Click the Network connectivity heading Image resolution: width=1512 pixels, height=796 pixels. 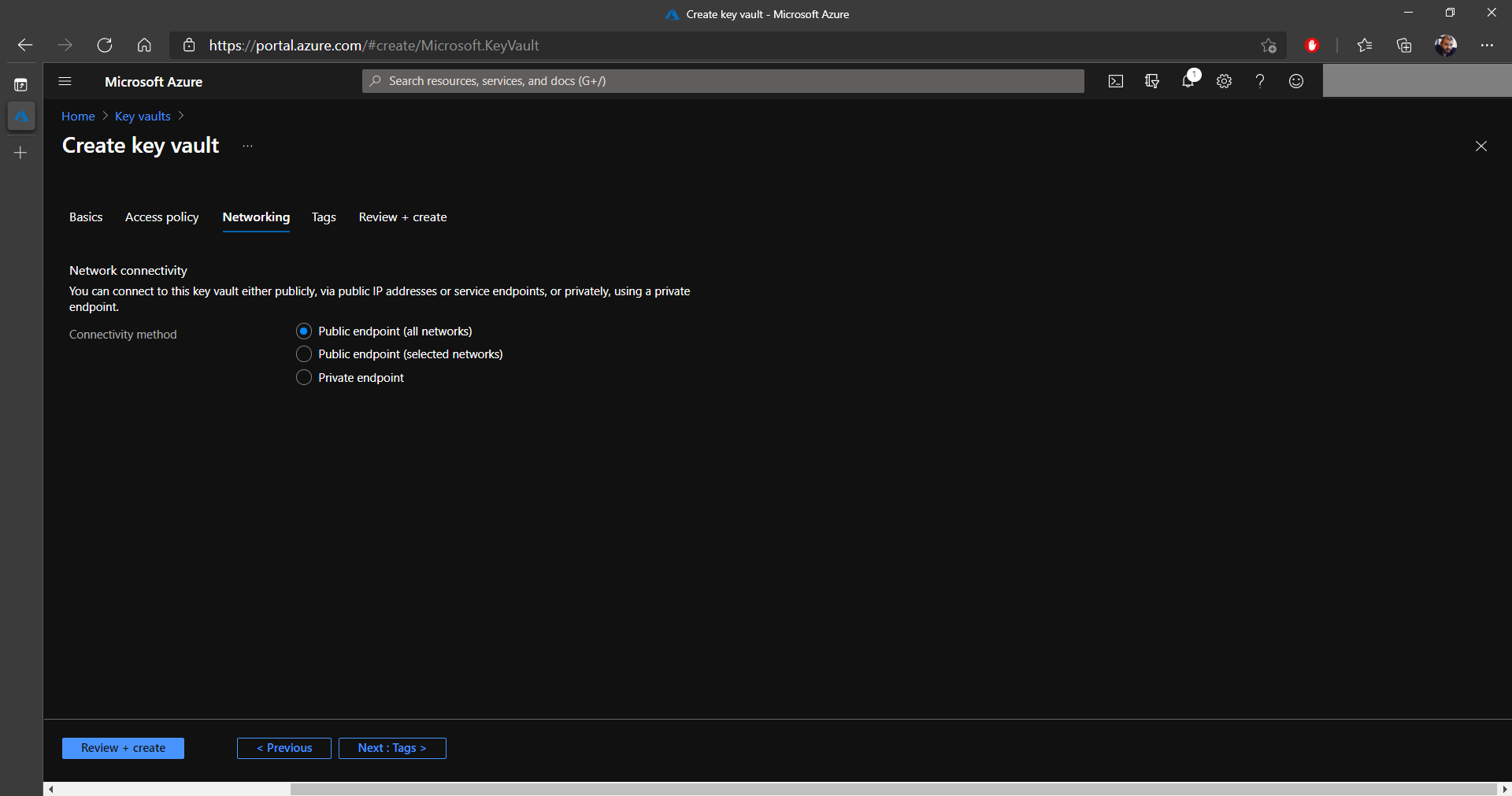(128, 271)
